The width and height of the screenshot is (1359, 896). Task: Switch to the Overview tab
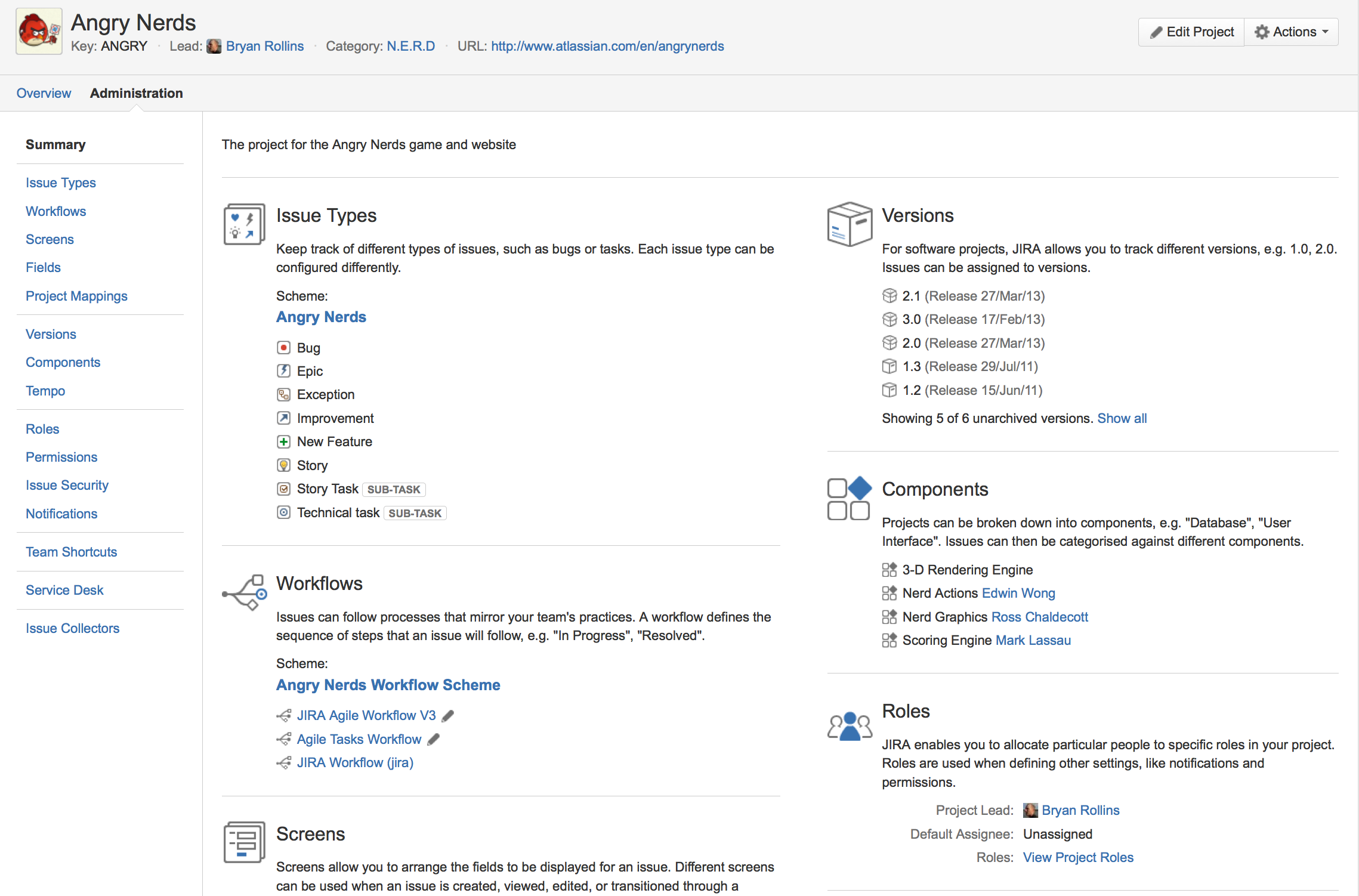tap(44, 93)
